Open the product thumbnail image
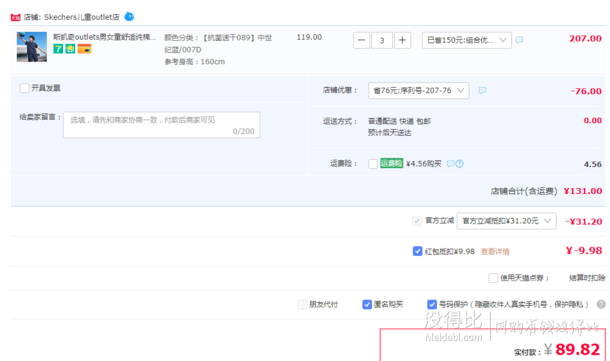 click(x=32, y=47)
